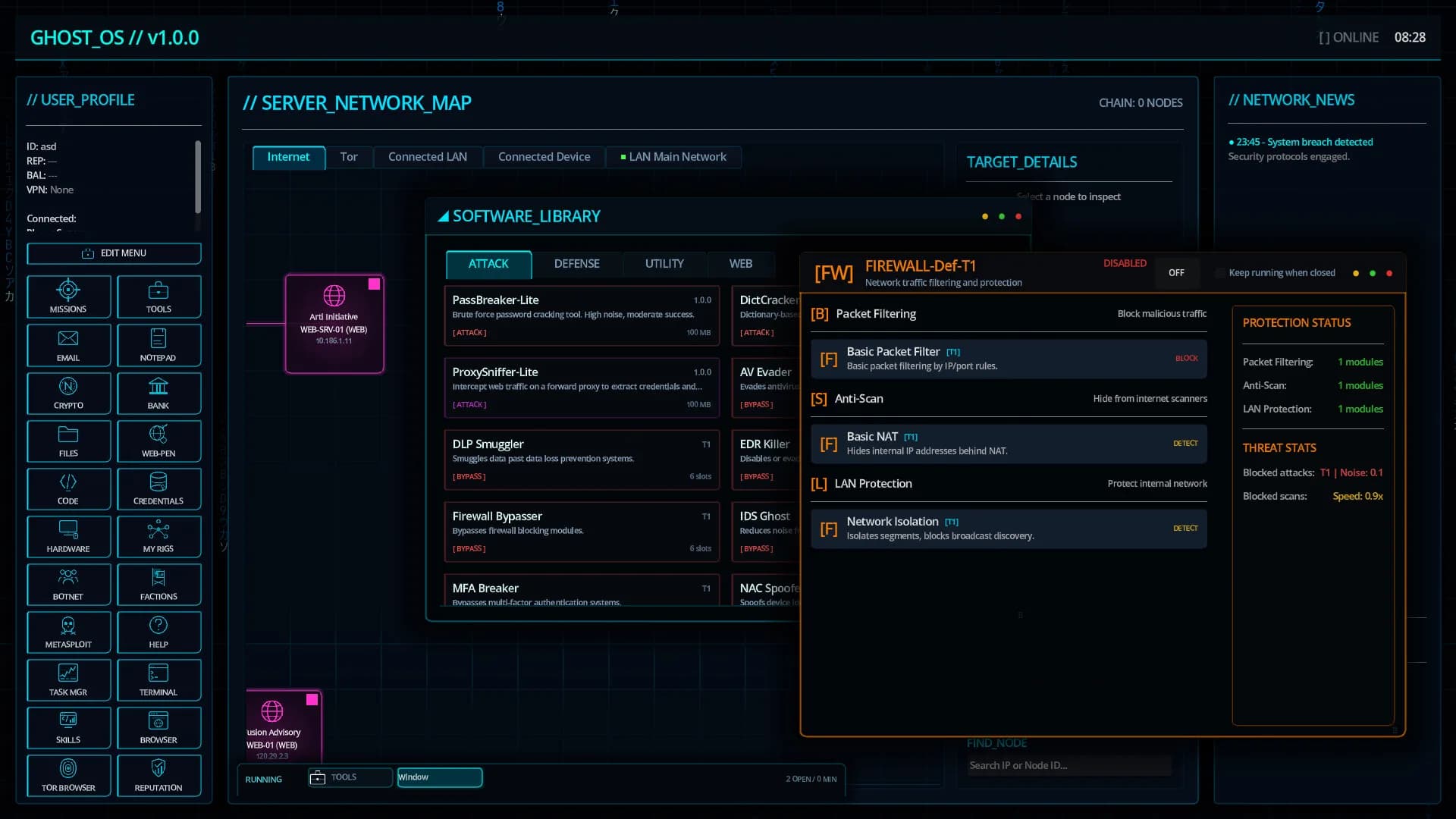
Task: Select the ATTACK library tab
Action: click(x=488, y=264)
